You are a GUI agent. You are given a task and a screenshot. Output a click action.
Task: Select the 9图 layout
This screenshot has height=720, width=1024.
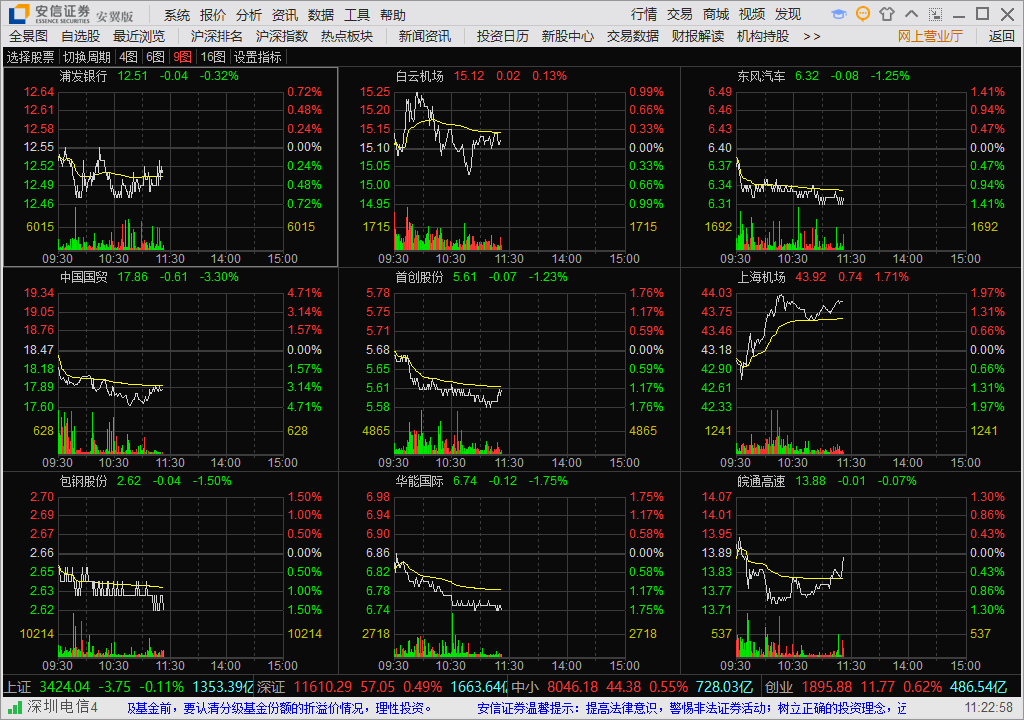182,57
